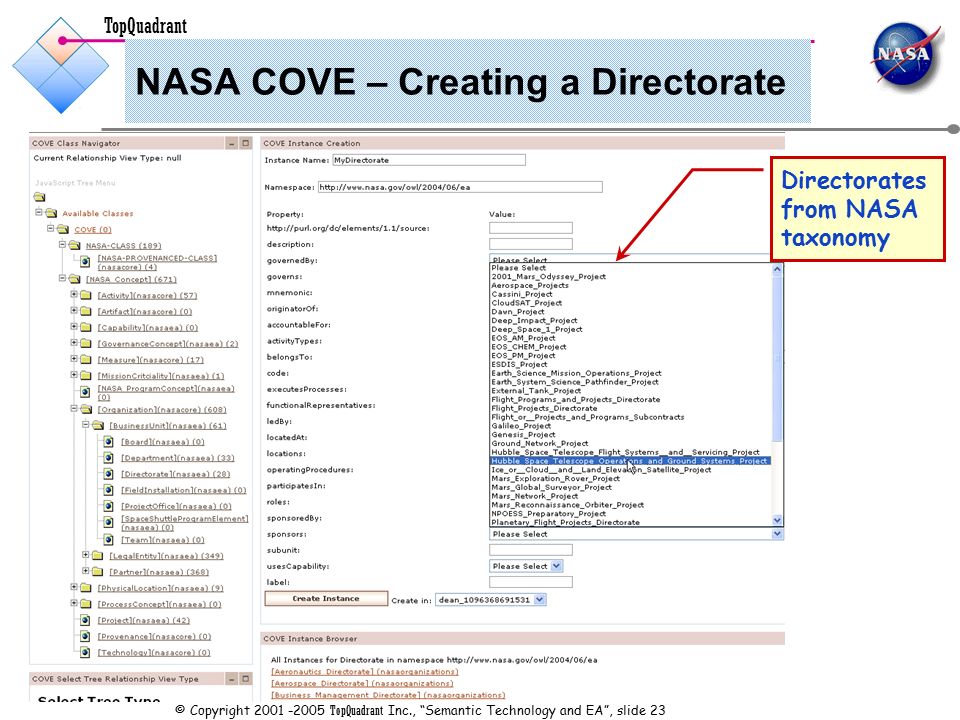Maximize the Select Tree Relationship View Type panel
This screenshot has width=960, height=720.
(246, 679)
